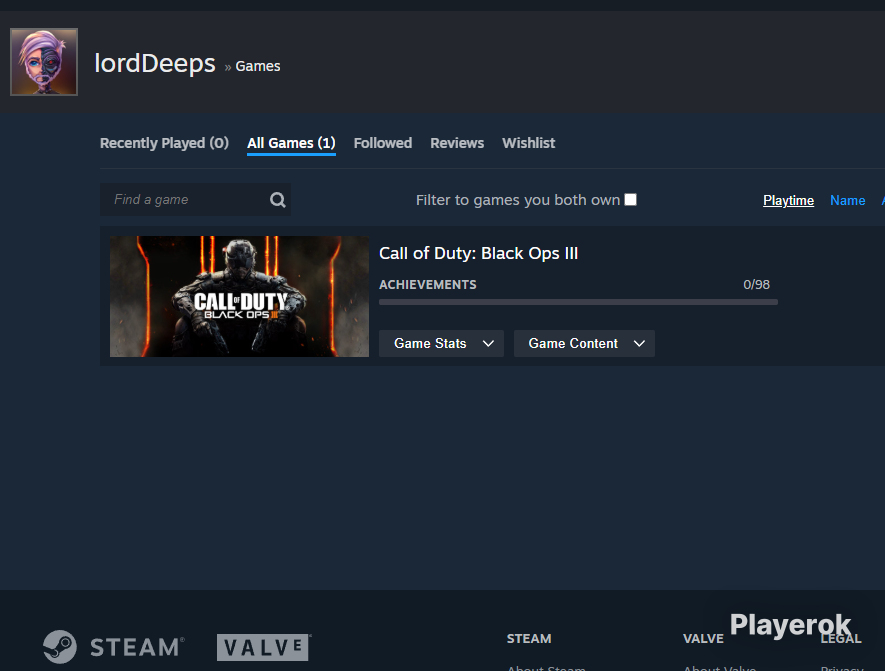Expand the Game Content dropdown
The image size is (885, 671).
tap(584, 343)
